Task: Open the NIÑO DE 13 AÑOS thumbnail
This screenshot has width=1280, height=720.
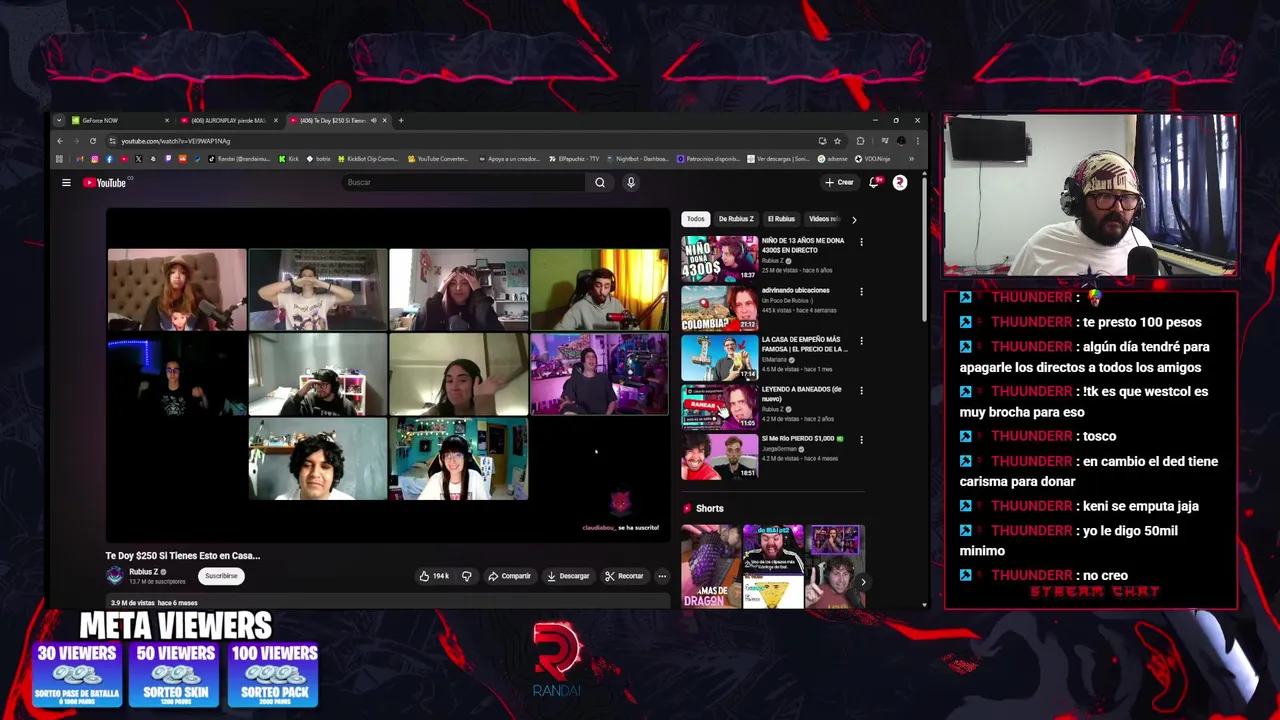Action: click(720, 258)
